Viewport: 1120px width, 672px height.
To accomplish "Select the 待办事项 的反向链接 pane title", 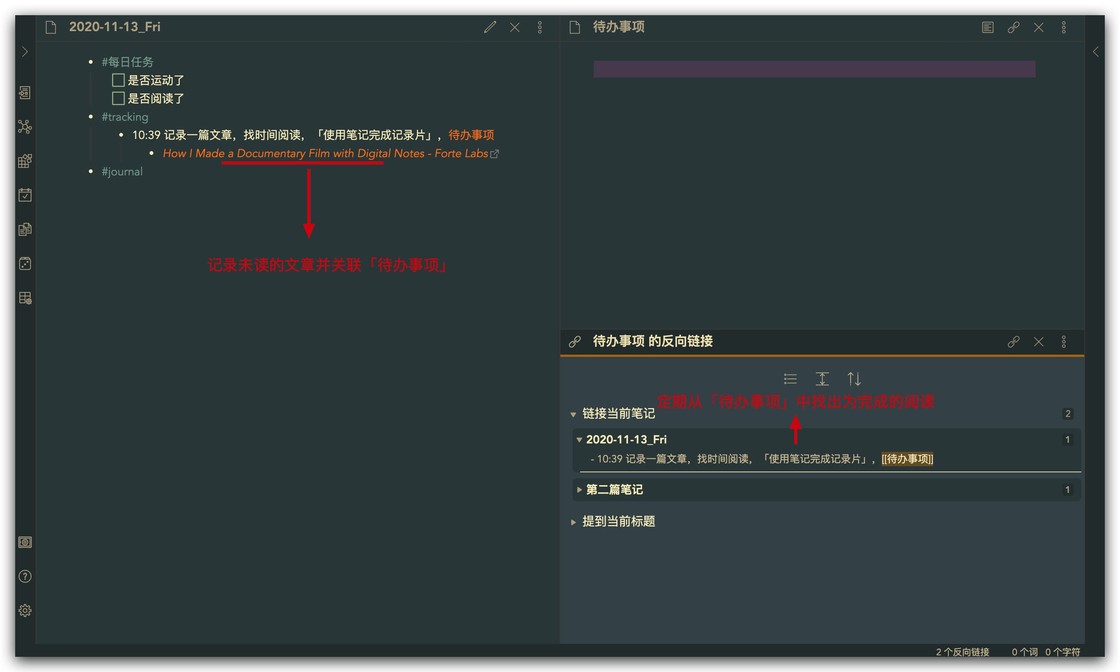I will [x=653, y=341].
